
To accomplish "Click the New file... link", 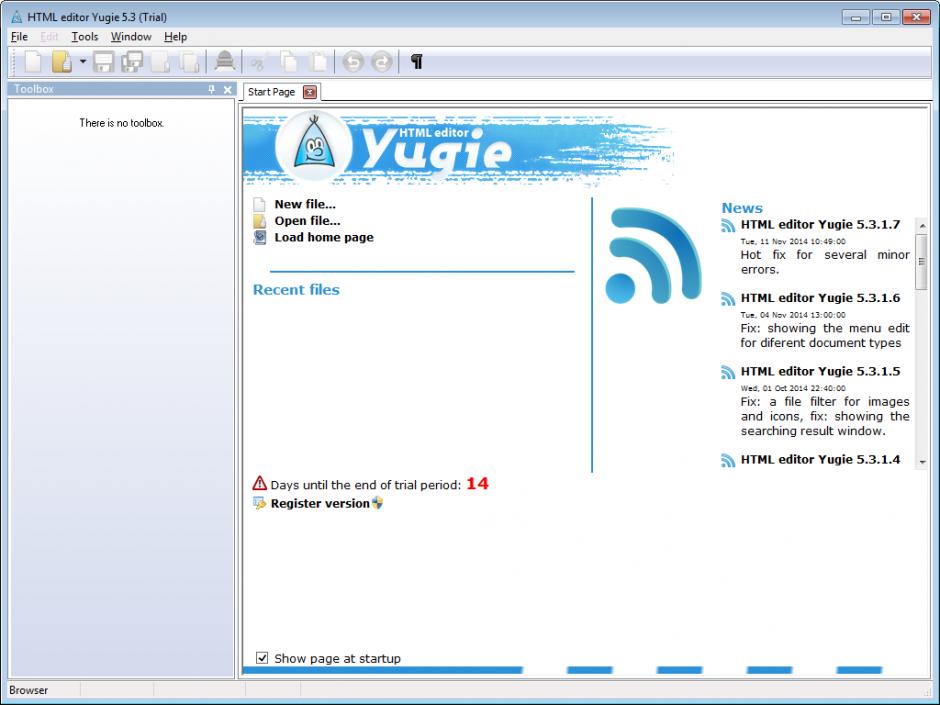I will coord(305,204).
